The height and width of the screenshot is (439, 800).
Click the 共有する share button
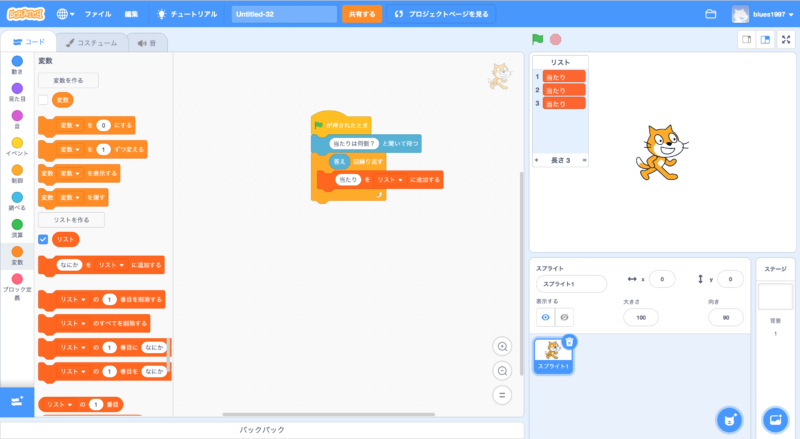[x=361, y=15]
